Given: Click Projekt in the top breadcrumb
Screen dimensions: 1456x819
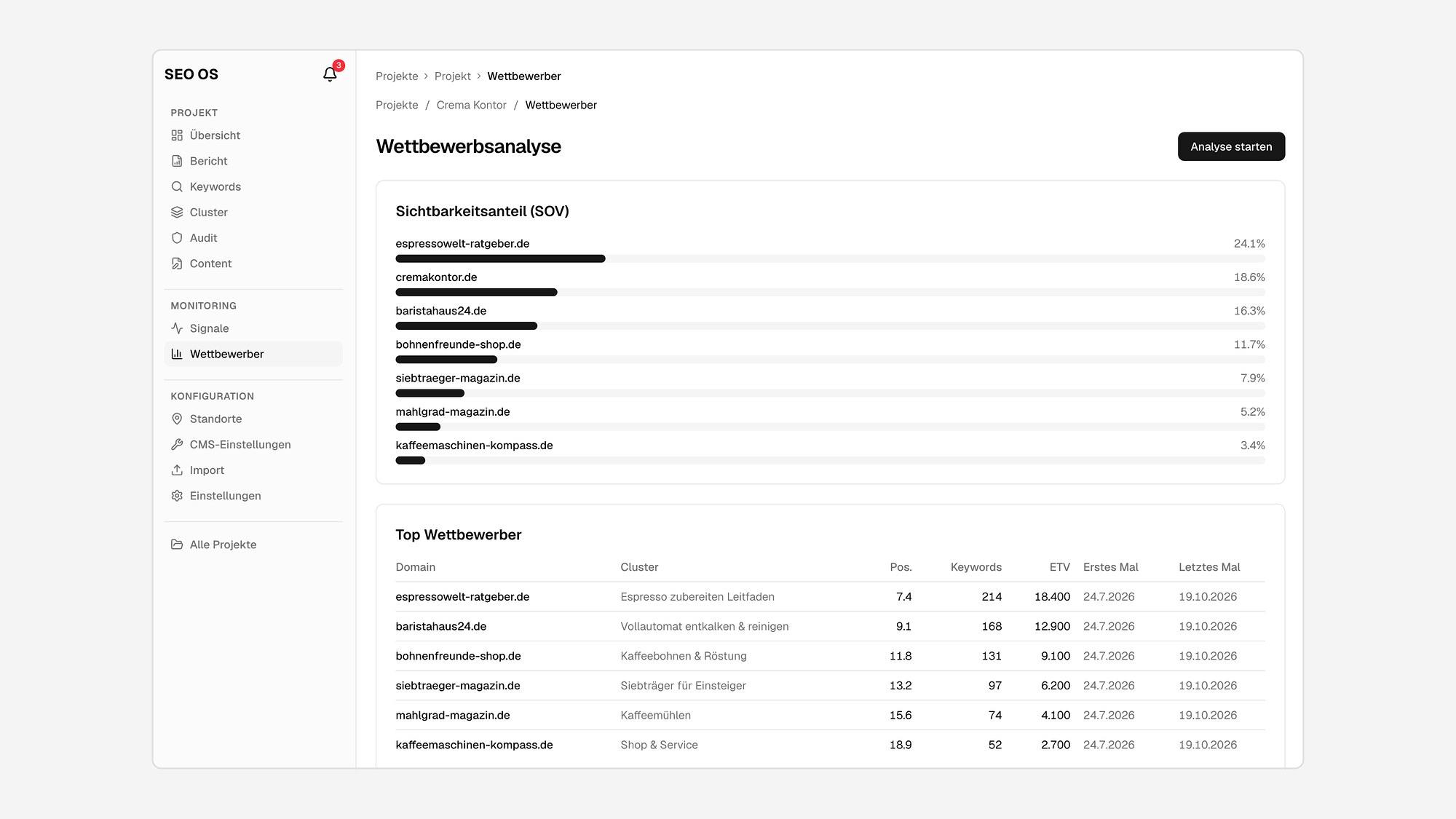Looking at the screenshot, I should click(x=453, y=76).
